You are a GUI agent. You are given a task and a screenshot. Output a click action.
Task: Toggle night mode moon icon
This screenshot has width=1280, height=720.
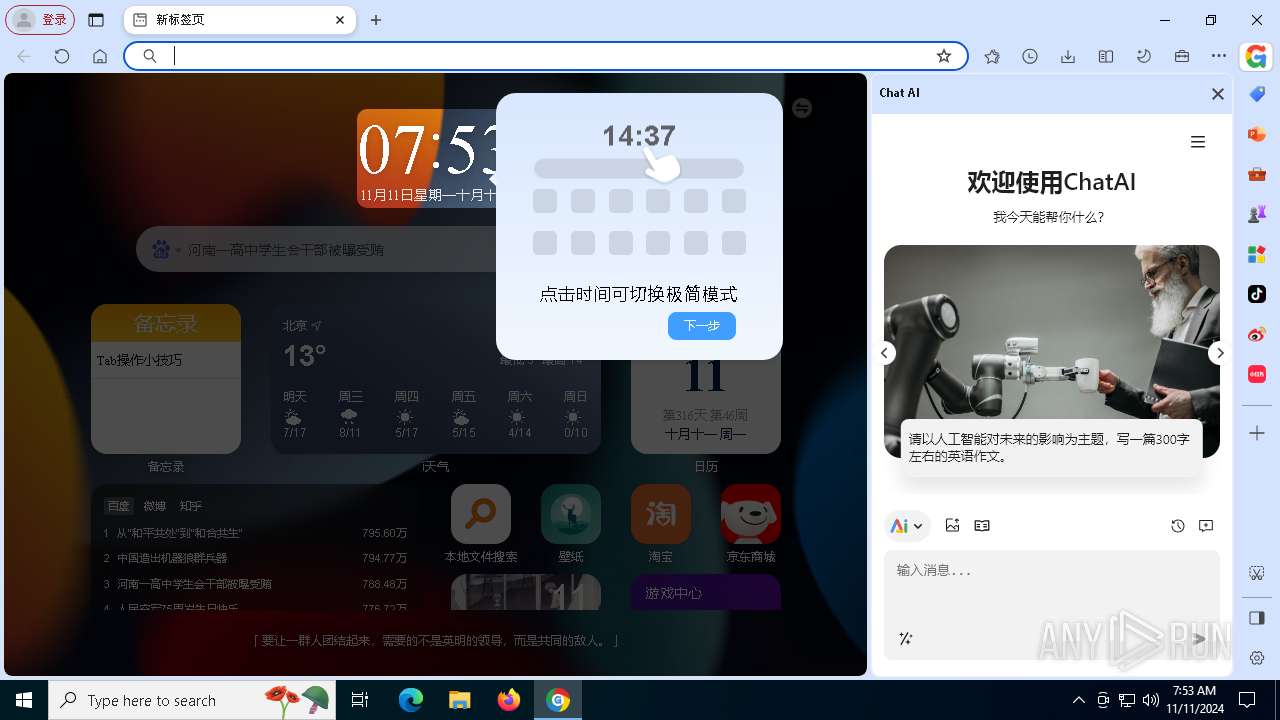[x=1144, y=57]
